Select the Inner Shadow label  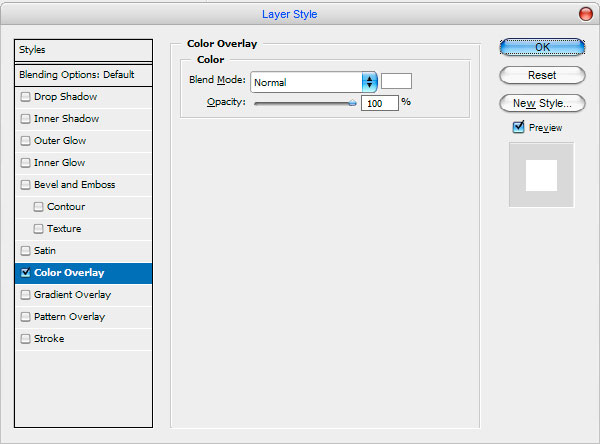[x=67, y=119]
